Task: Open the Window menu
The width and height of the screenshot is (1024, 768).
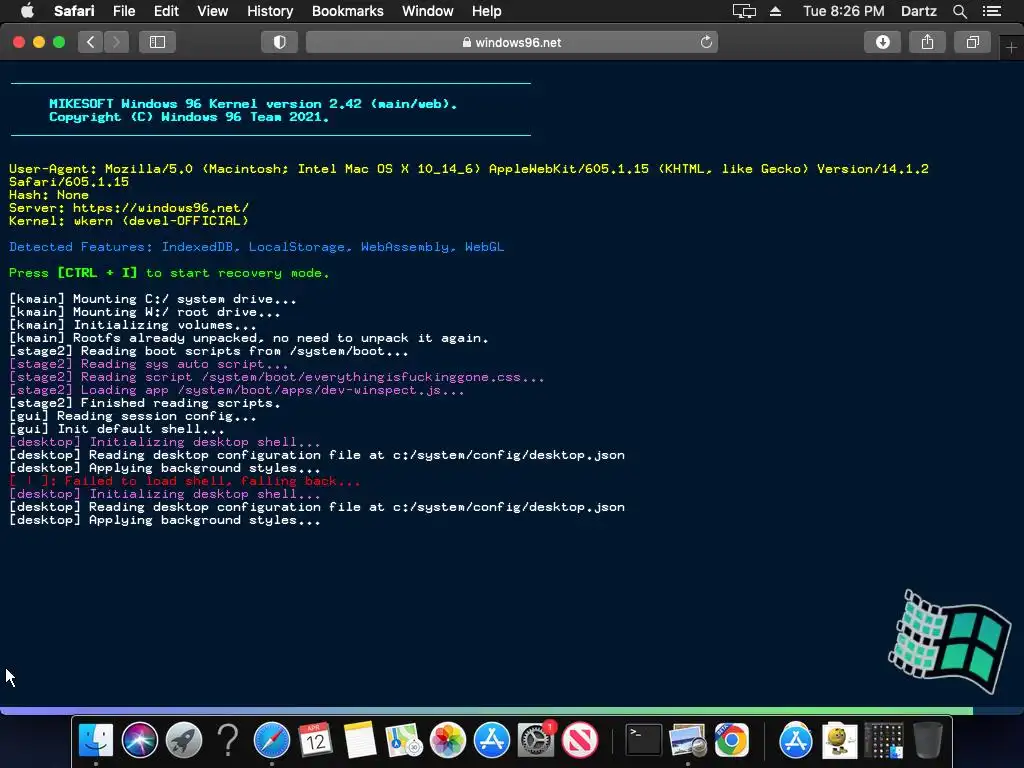Action: pyautogui.click(x=427, y=11)
